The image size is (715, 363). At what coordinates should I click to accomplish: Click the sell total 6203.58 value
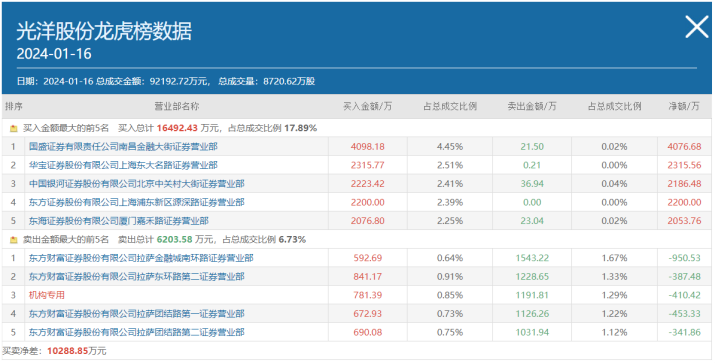(174, 239)
